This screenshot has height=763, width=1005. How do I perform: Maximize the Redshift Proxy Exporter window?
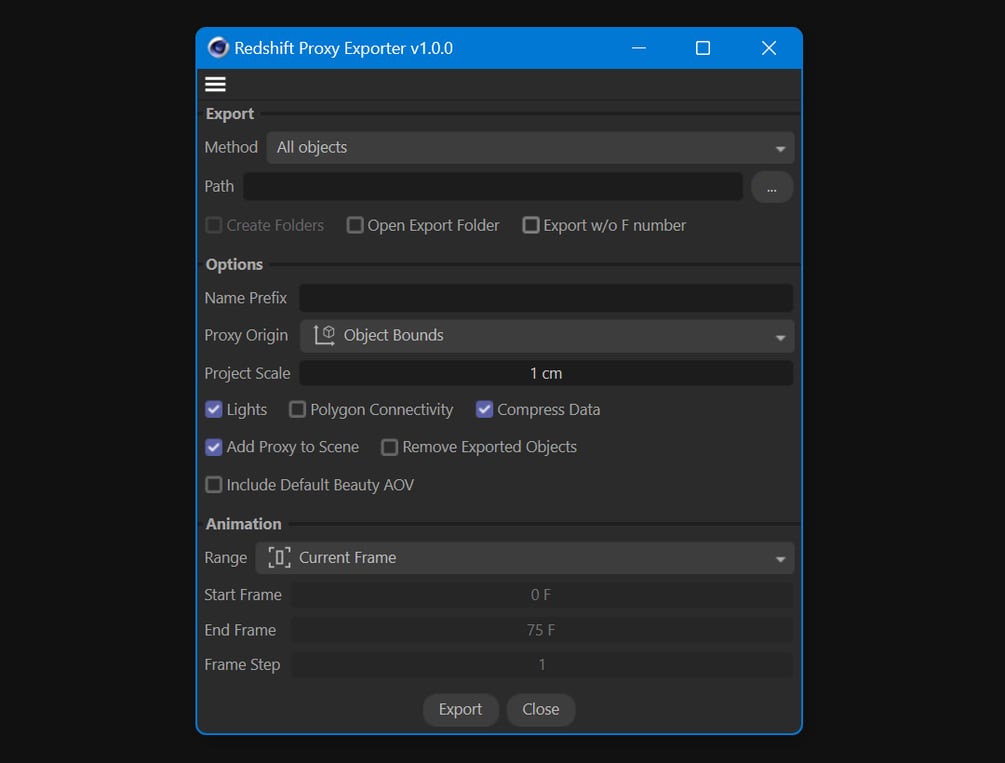tap(702, 48)
